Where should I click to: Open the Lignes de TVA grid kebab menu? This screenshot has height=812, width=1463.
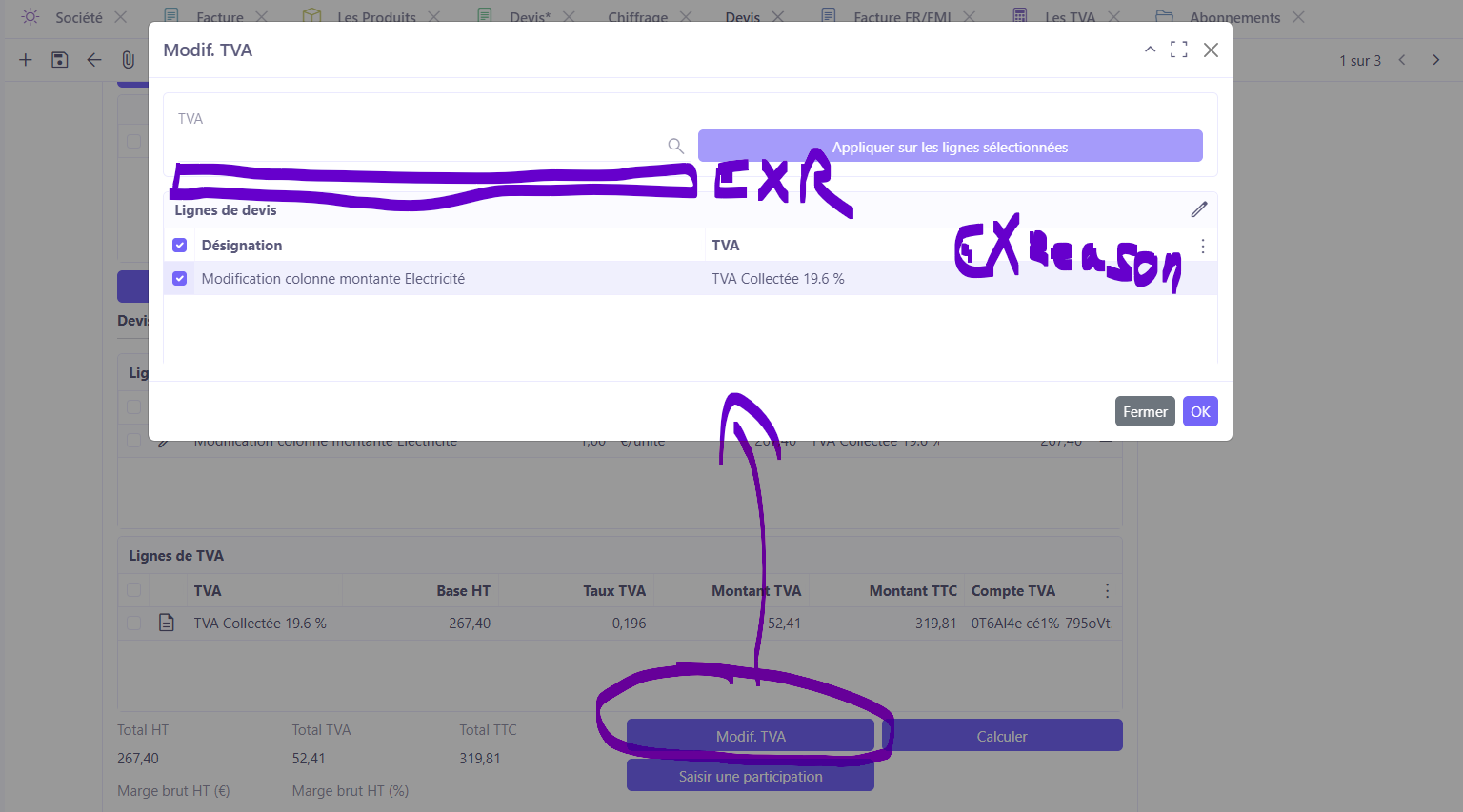pyautogui.click(x=1107, y=591)
